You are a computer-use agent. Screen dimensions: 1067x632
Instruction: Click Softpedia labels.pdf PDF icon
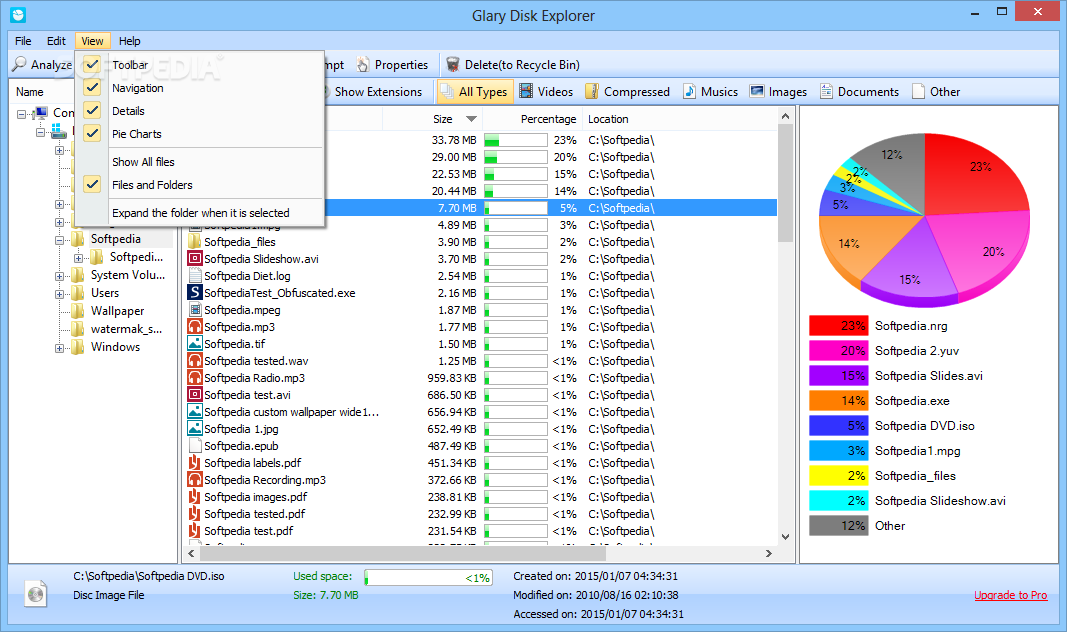195,463
